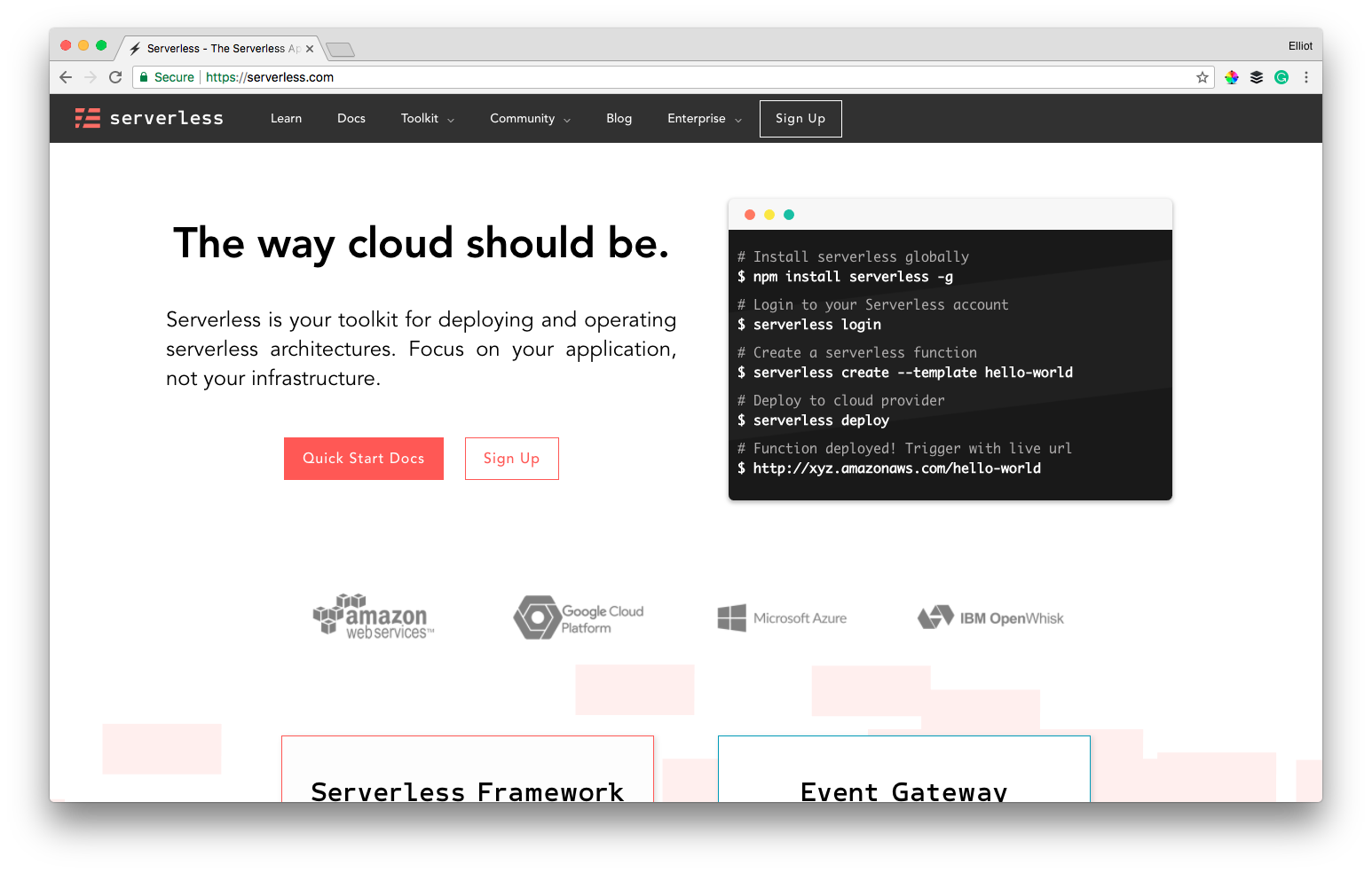Click Sign Up in the navigation bar
The height and width of the screenshot is (873, 1372).
(800, 119)
